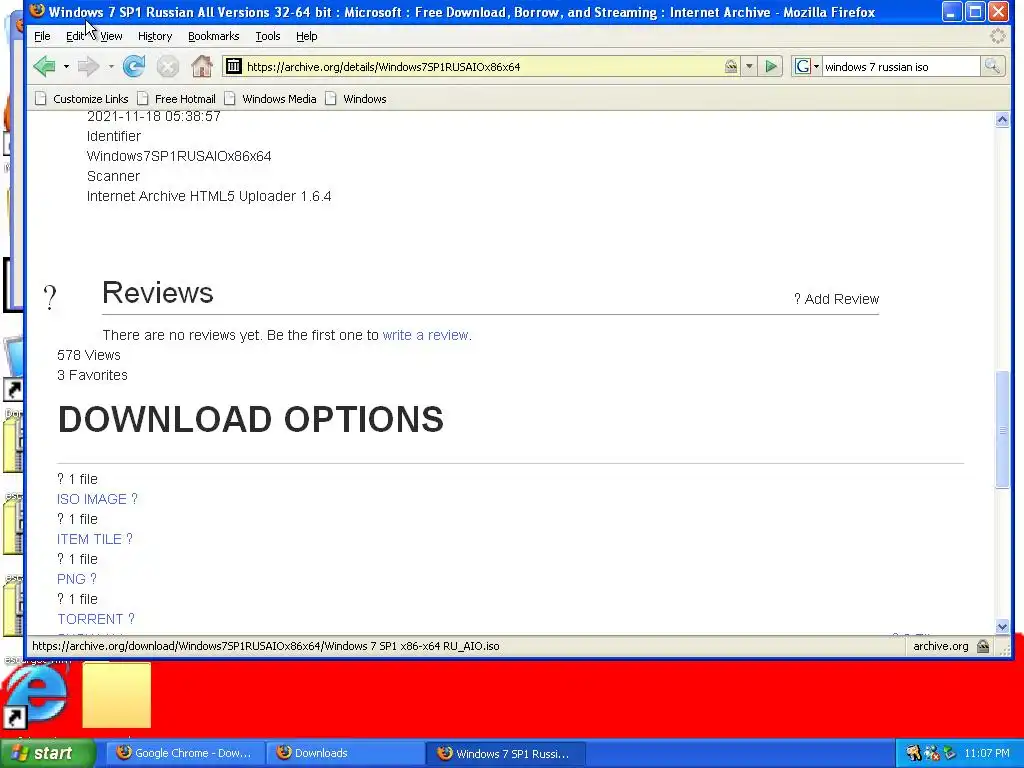Screen dimensions: 1024x768
Task: Expand the address bar URL history dropdown
Action: 749,66
